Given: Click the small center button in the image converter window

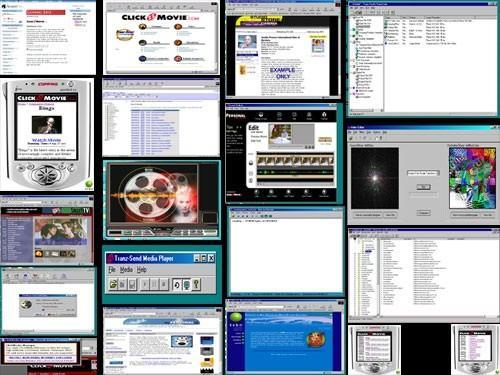Looking at the screenshot, I should [423, 187].
